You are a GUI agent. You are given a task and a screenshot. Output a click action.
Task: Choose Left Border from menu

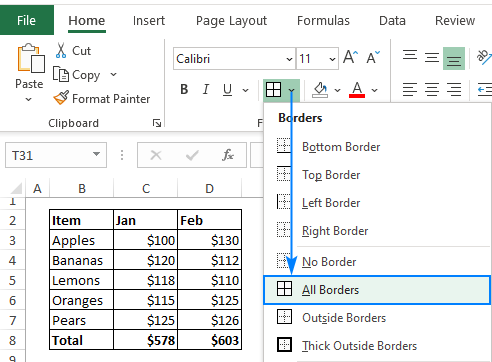click(377, 203)
